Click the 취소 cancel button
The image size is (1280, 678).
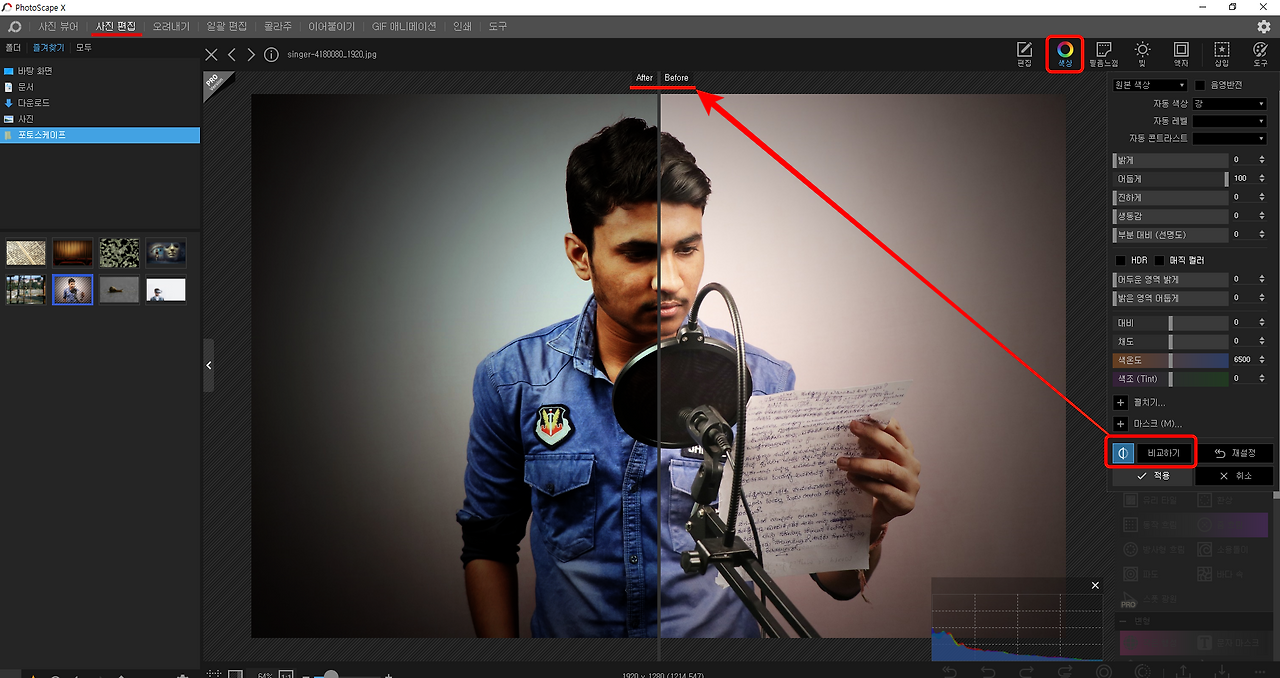pos(1235,476)
